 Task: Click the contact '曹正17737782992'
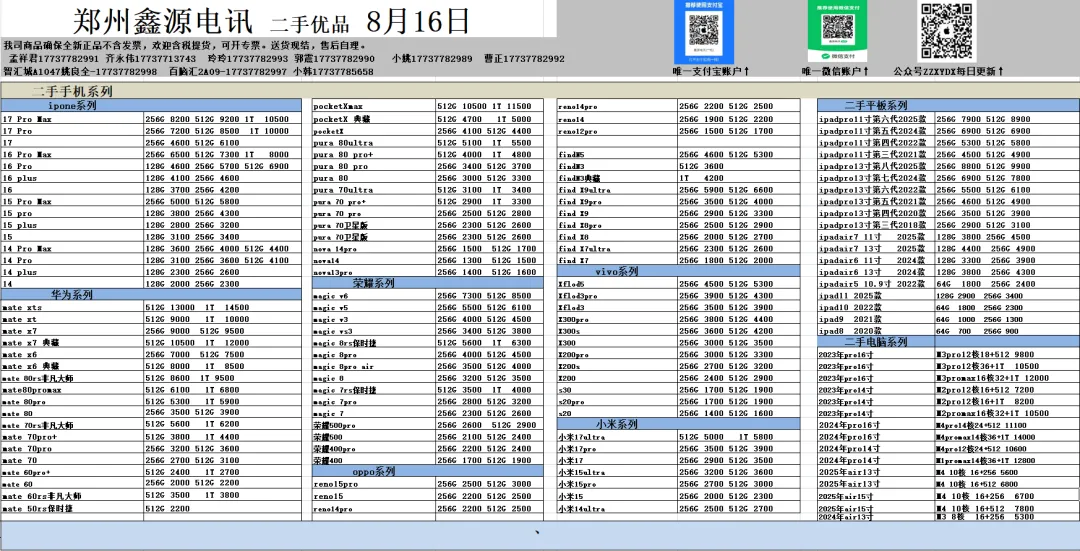tap(523, 59)
